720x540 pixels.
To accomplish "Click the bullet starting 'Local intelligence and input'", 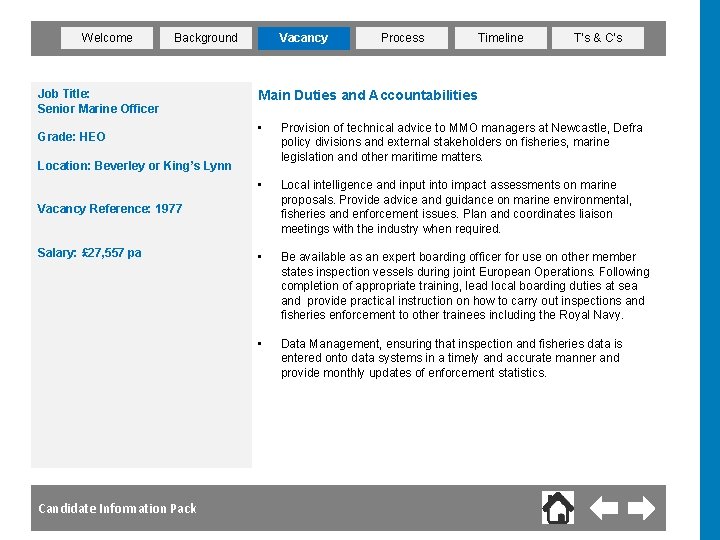I will [x=456, y=207].
